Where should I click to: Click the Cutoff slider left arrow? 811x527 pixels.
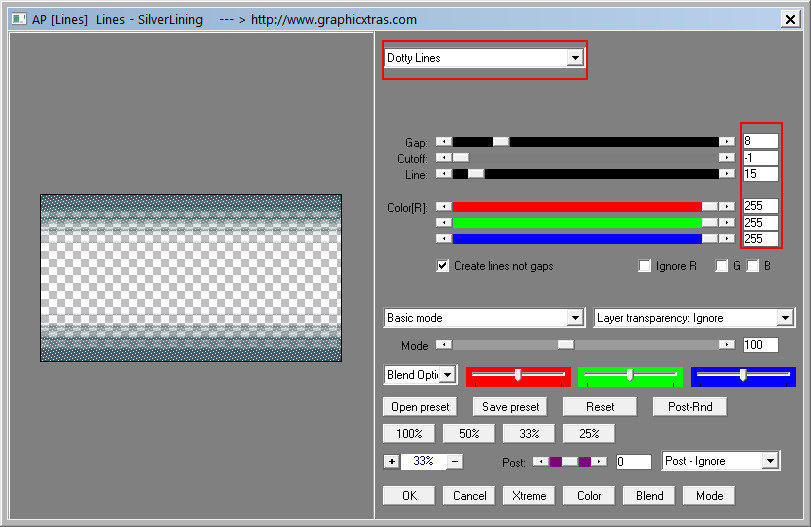click(444, 158)
